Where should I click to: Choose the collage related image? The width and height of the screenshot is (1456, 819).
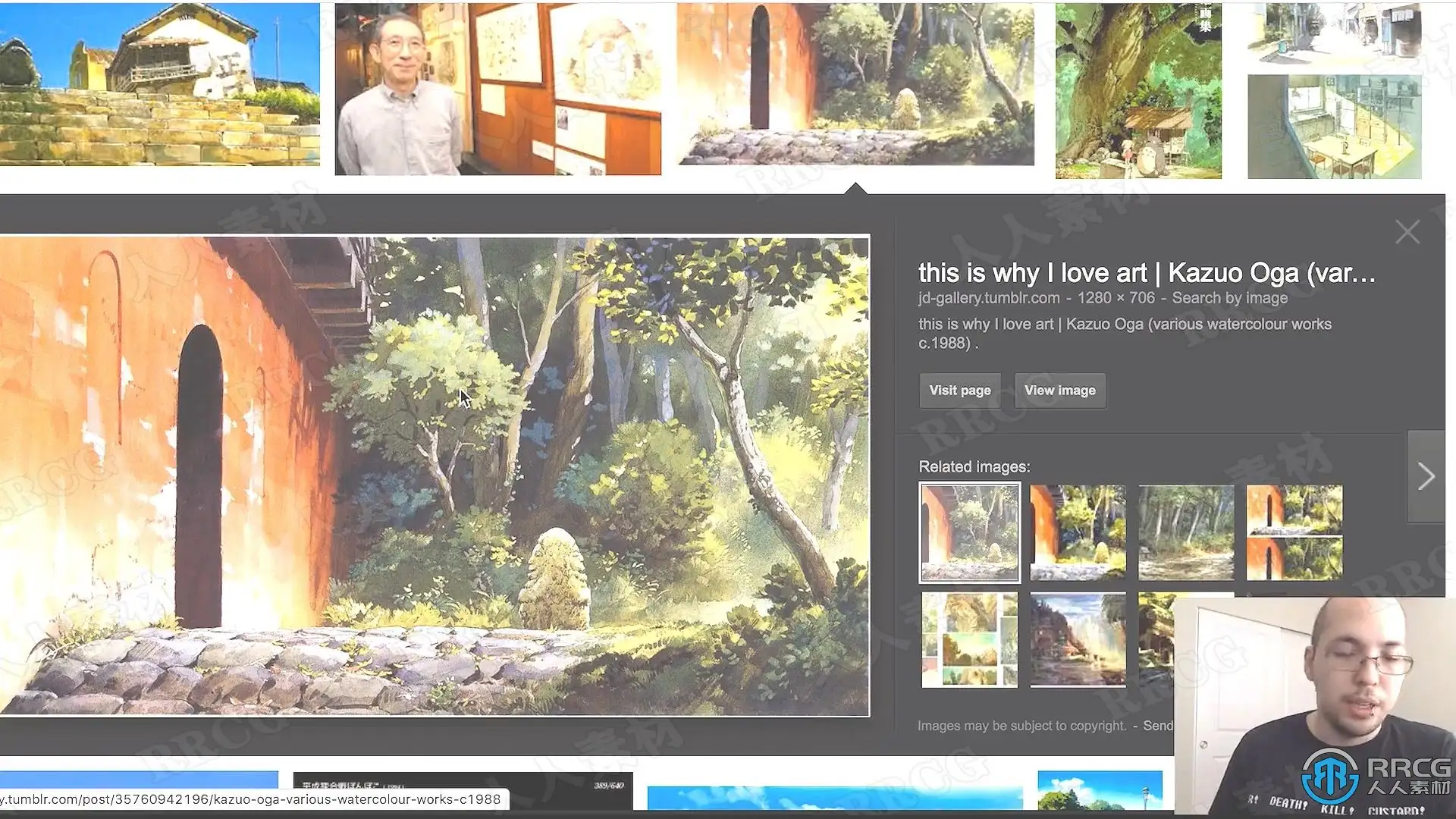pos(970,640)
